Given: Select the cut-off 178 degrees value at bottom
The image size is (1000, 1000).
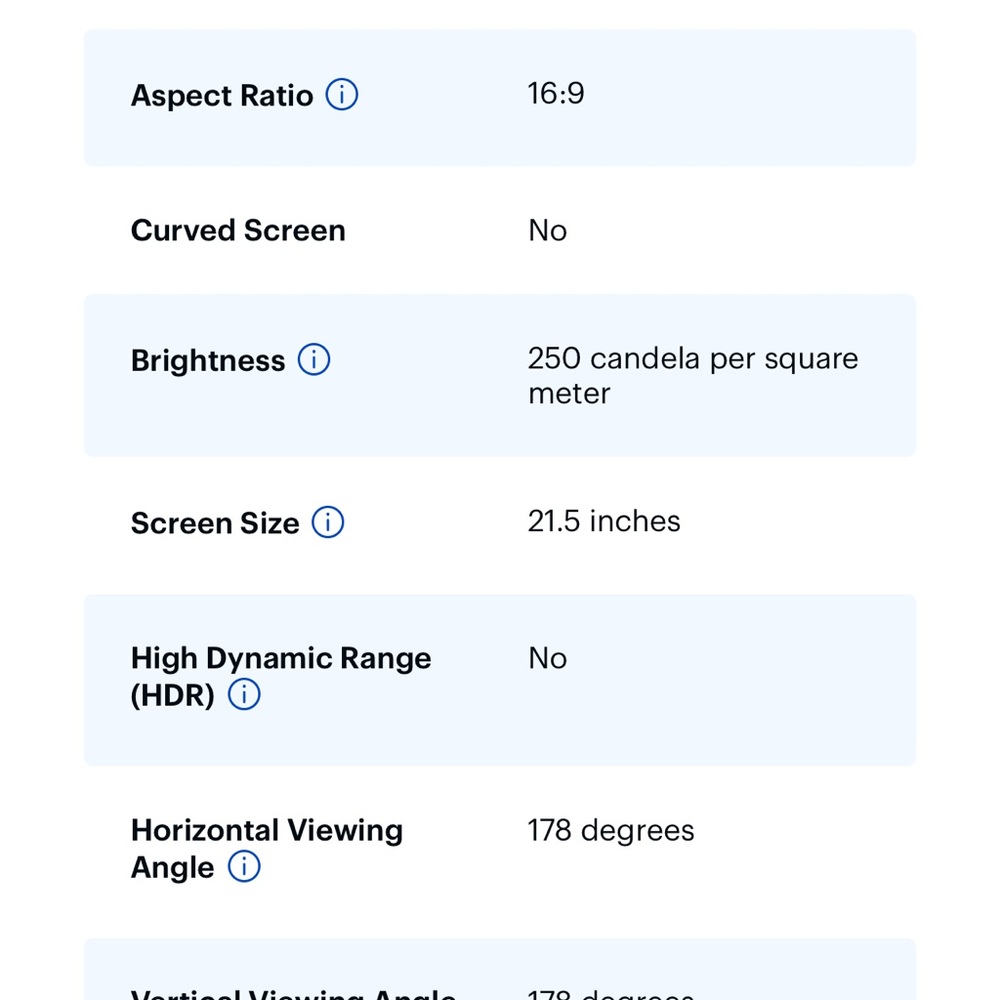Looking at the screenshot, I should tap(611, 994).
